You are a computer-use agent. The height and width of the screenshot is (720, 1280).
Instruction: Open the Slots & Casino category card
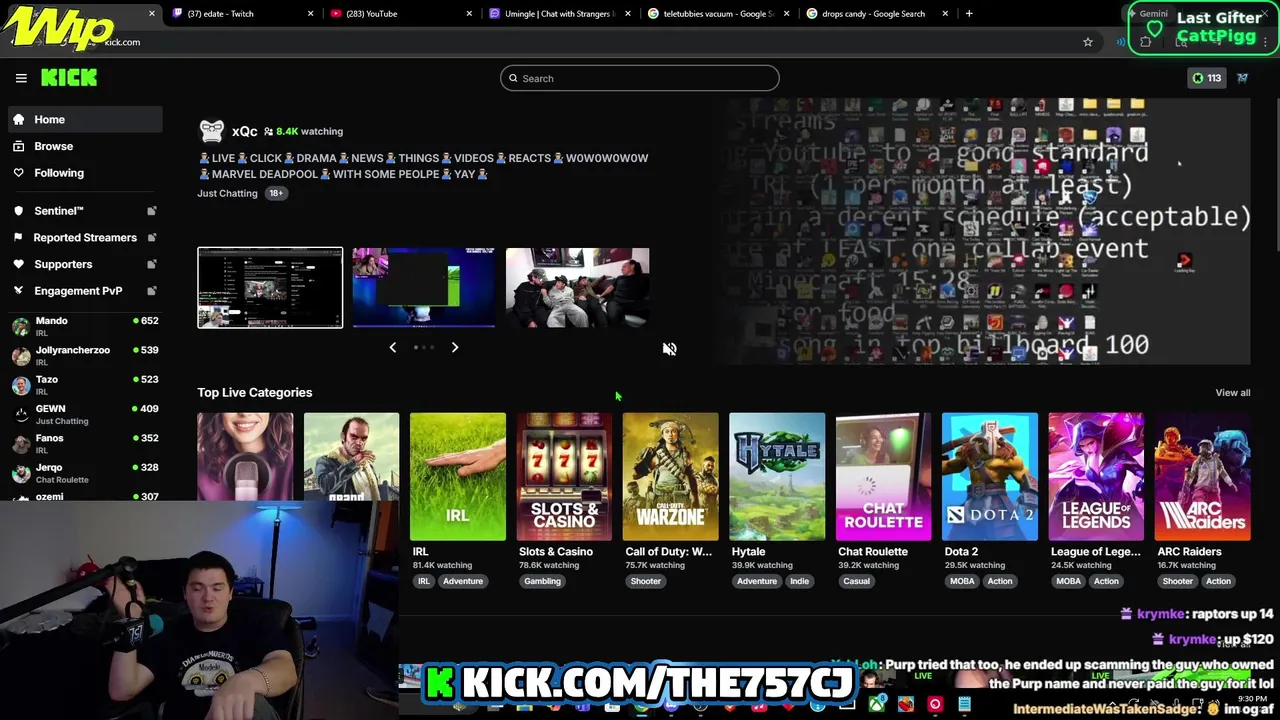[x=564, y=476]
